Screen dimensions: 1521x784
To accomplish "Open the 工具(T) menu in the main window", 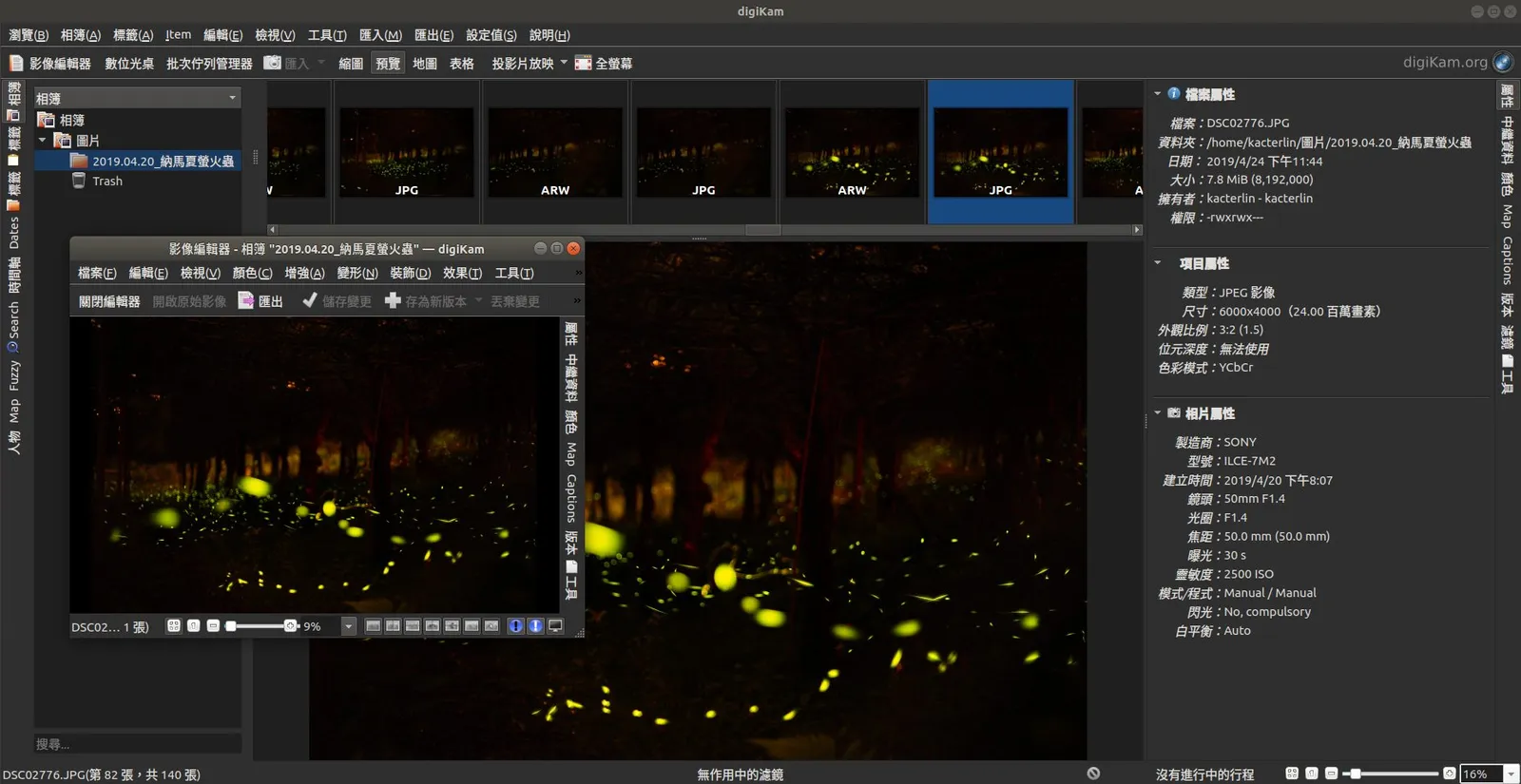I will [327, 35].
